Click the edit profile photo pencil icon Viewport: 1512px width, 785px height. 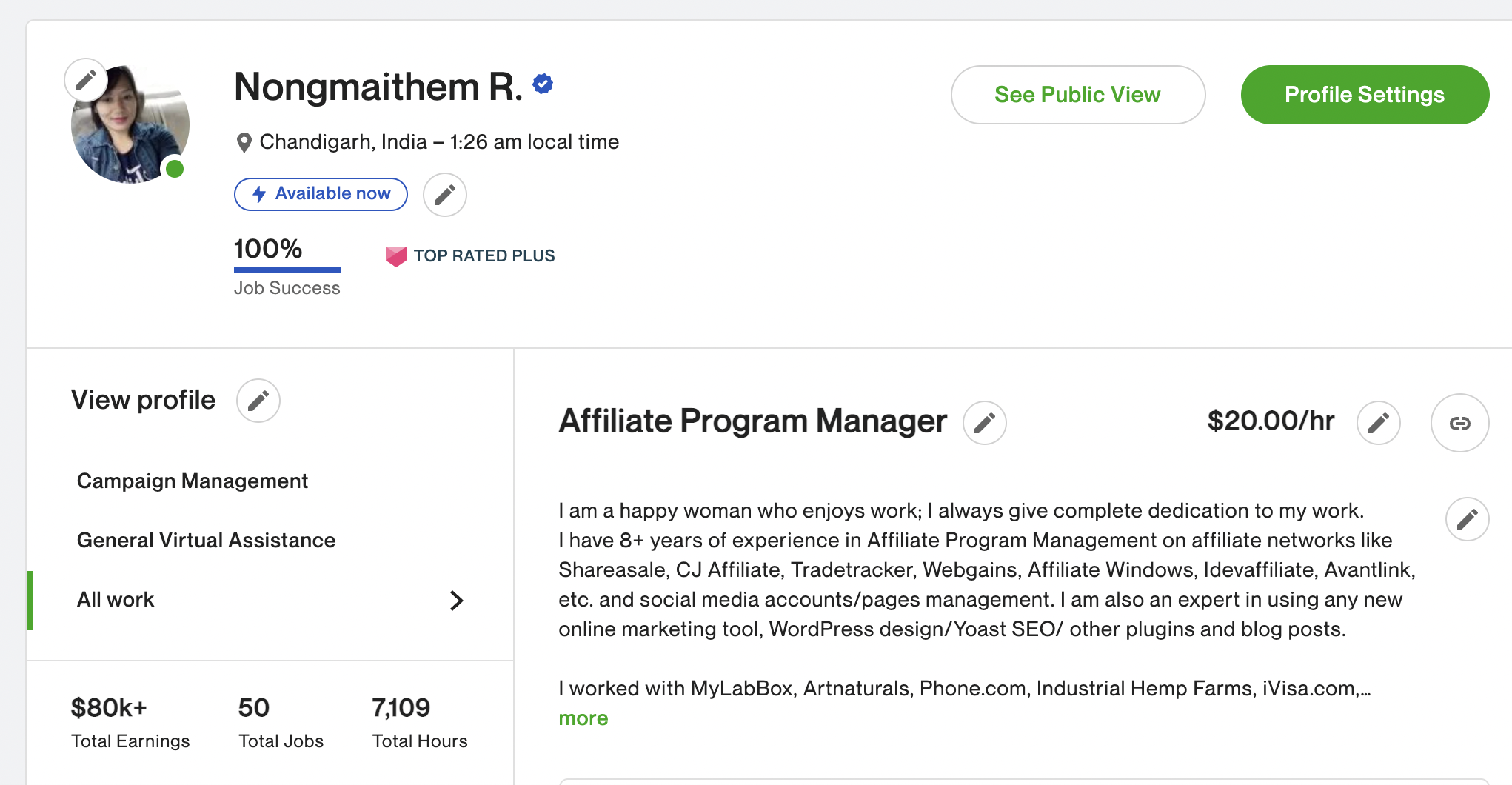pyautogui.click(x=86, y=80)
